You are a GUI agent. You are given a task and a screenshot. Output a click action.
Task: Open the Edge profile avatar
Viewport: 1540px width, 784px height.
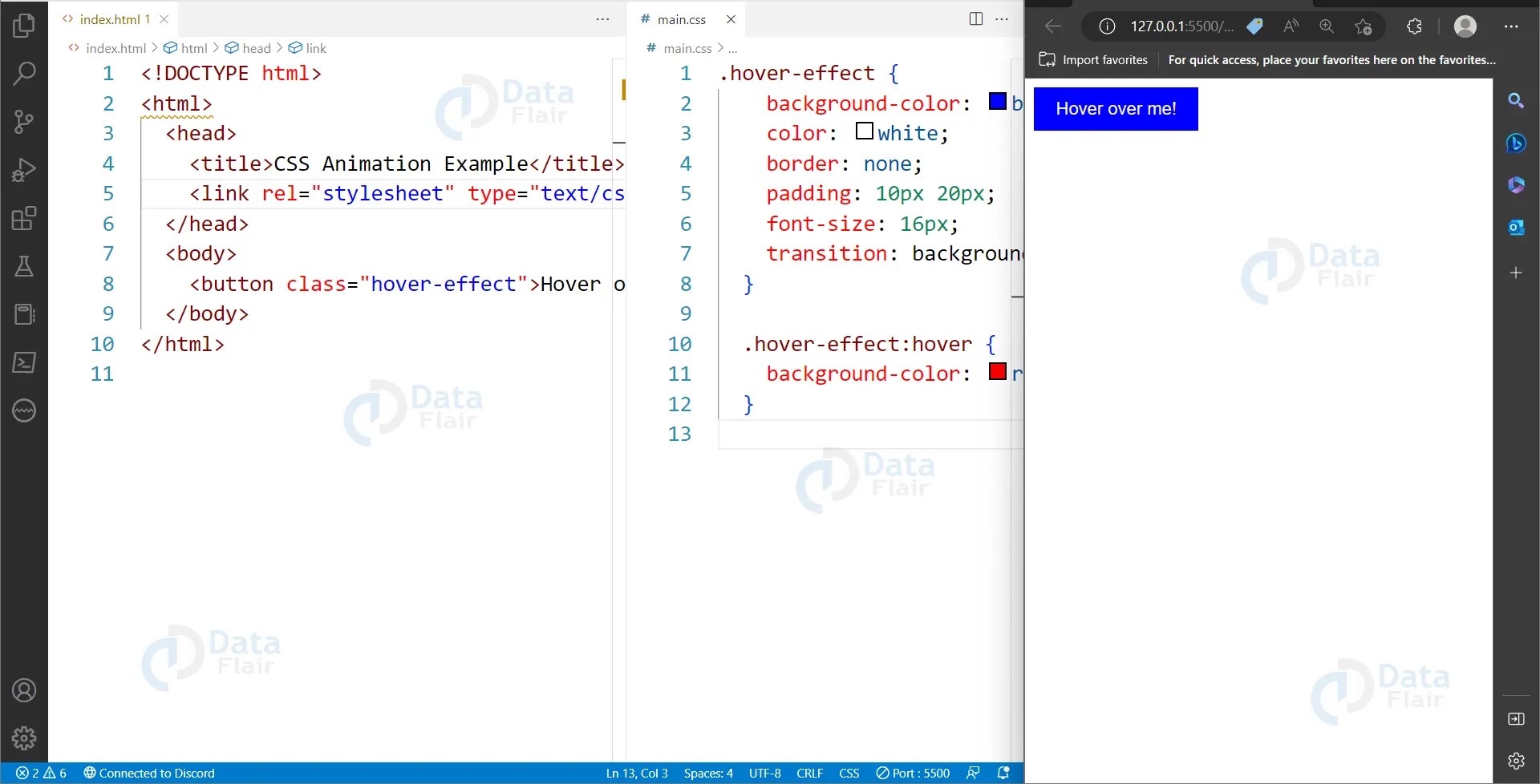(1466, 26)
